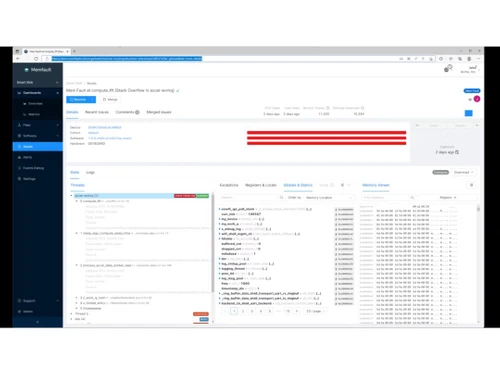Click the browser refresh icon
This screenshot has width=500, height=375.
pyautogui.click(x=36, y=59)
